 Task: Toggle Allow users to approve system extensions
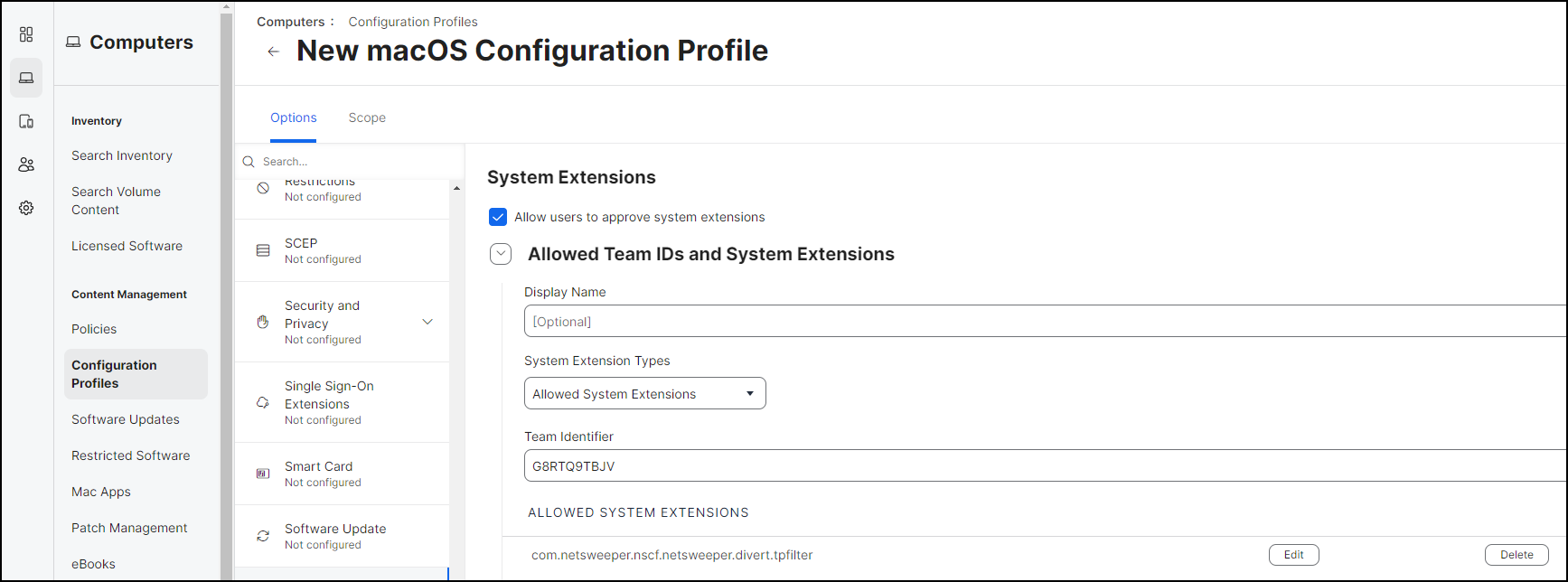(498, 217)
